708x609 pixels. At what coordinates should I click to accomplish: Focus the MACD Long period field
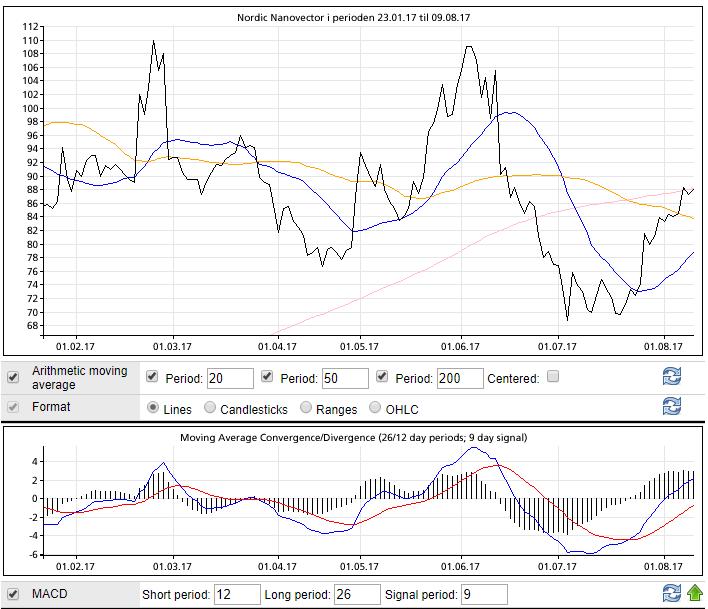[356, 595]
